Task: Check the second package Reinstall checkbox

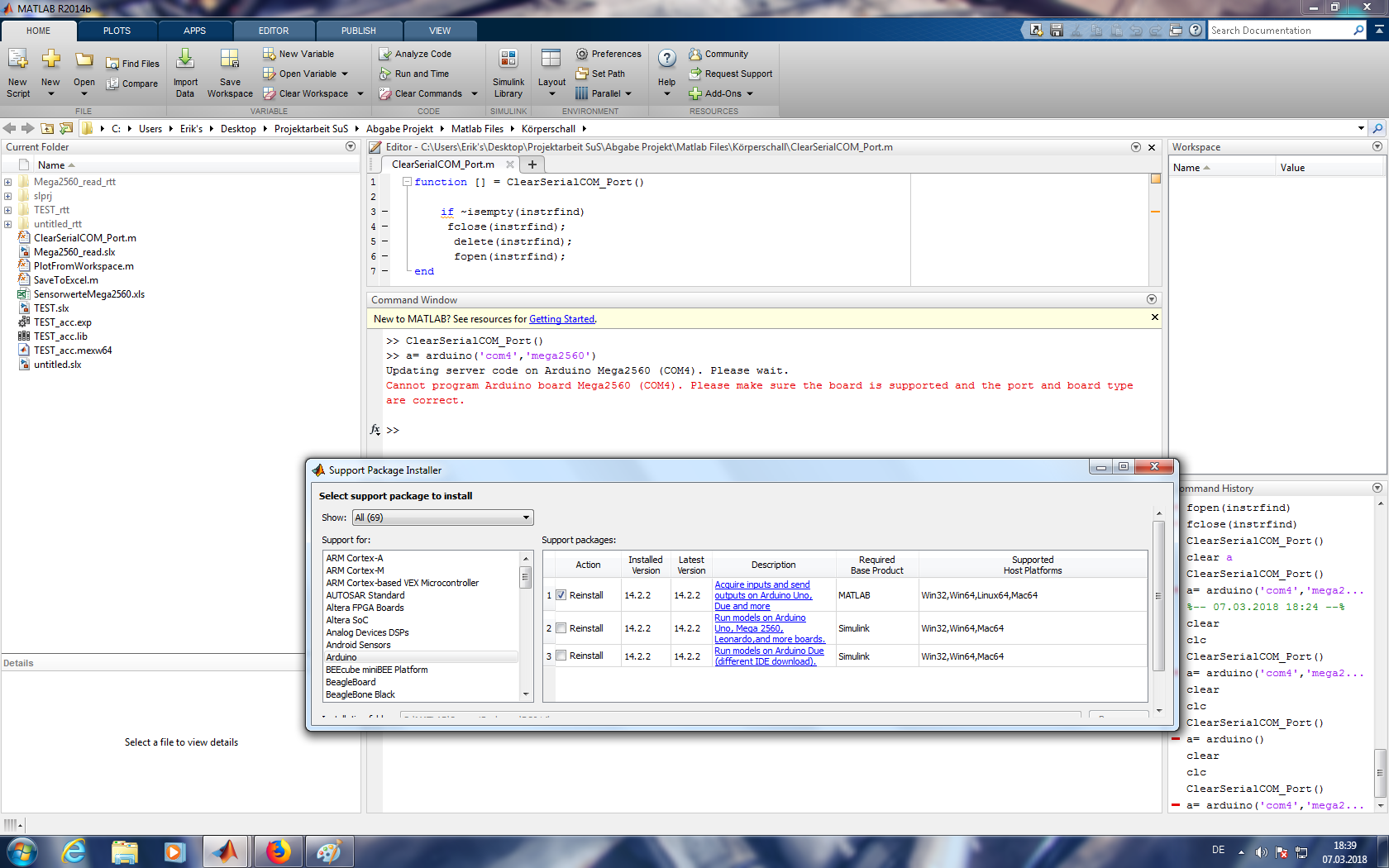Action: 561,628
